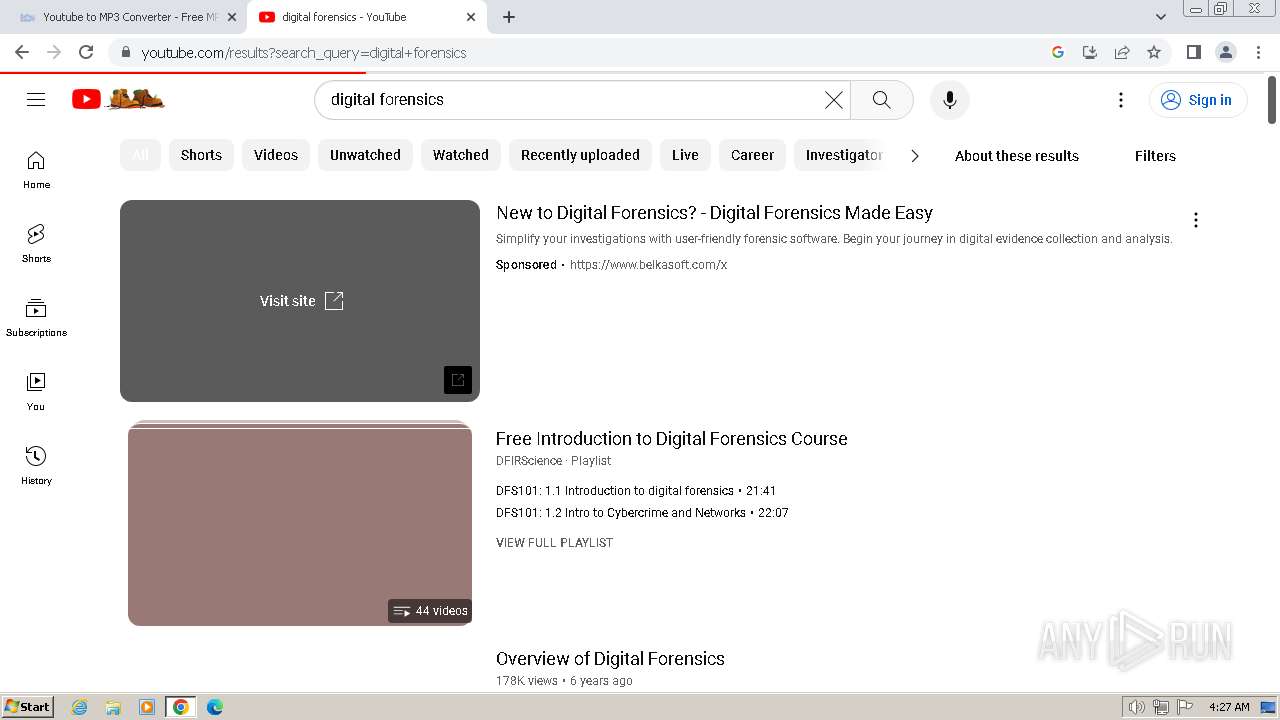The width and height of the screenshot is (1280, 720).
Task: Open Overview of Digital Forensics video
Action: [610, 659]
